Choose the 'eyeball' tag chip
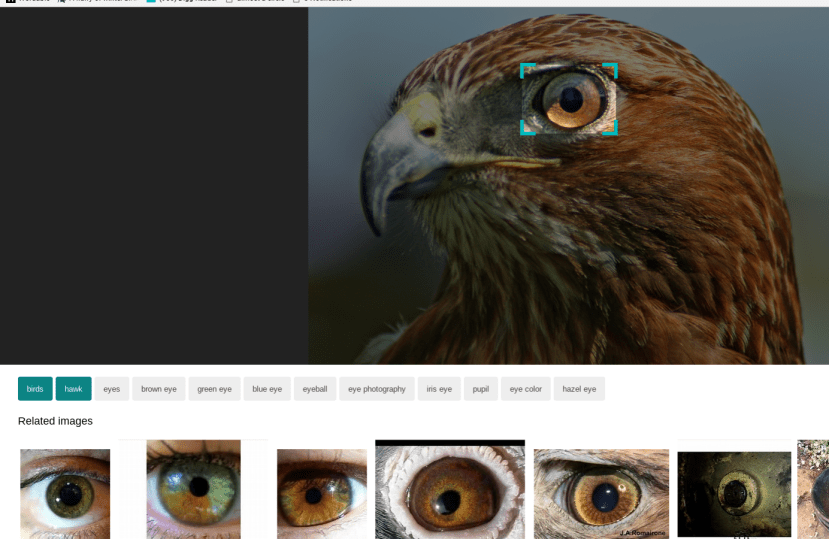This screenshot has width=829, height=539. click(x=315, y=389)
